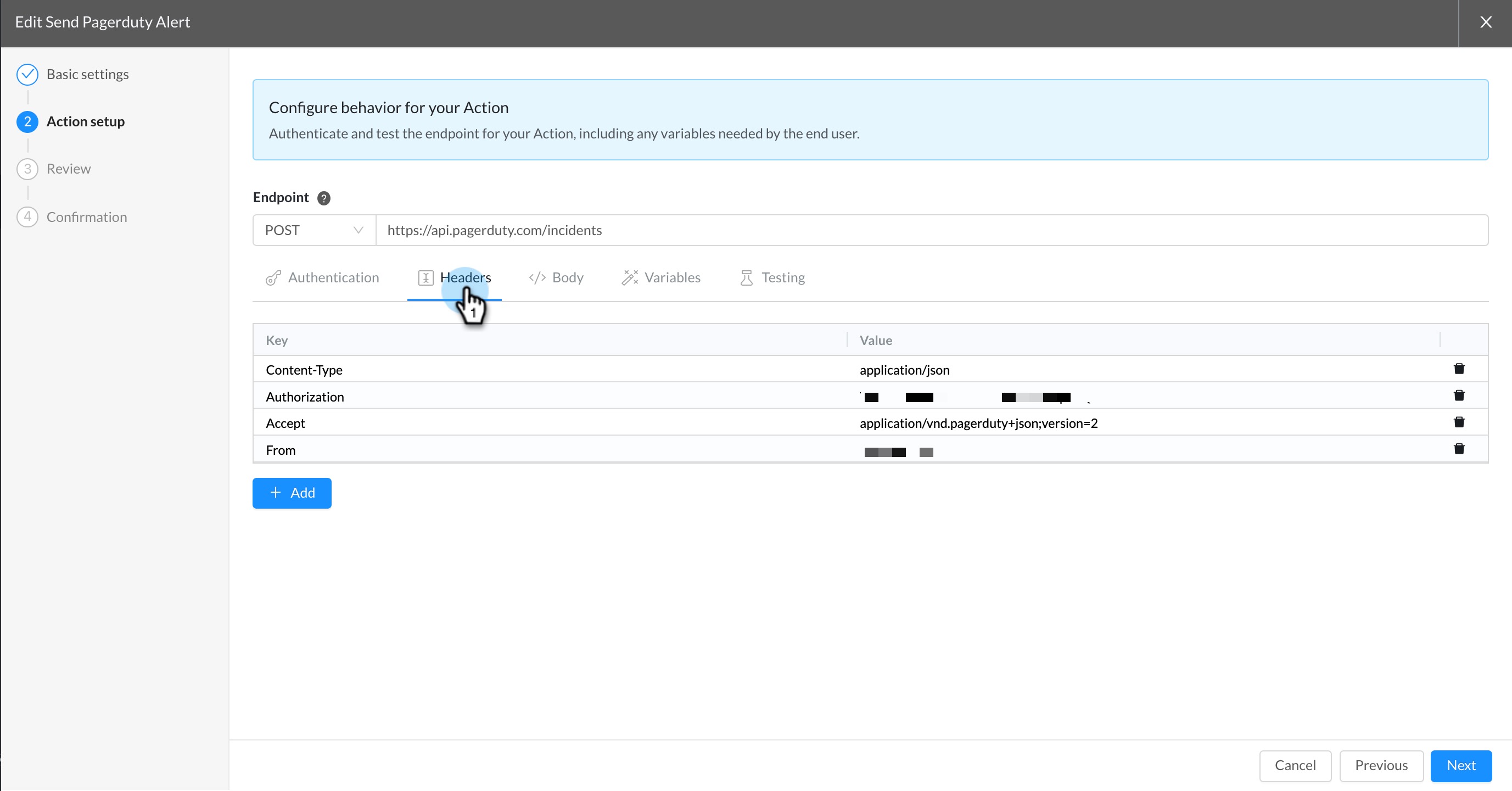Click the Key column header
This screenshot has width=1512, height=791.
(550, 341)
